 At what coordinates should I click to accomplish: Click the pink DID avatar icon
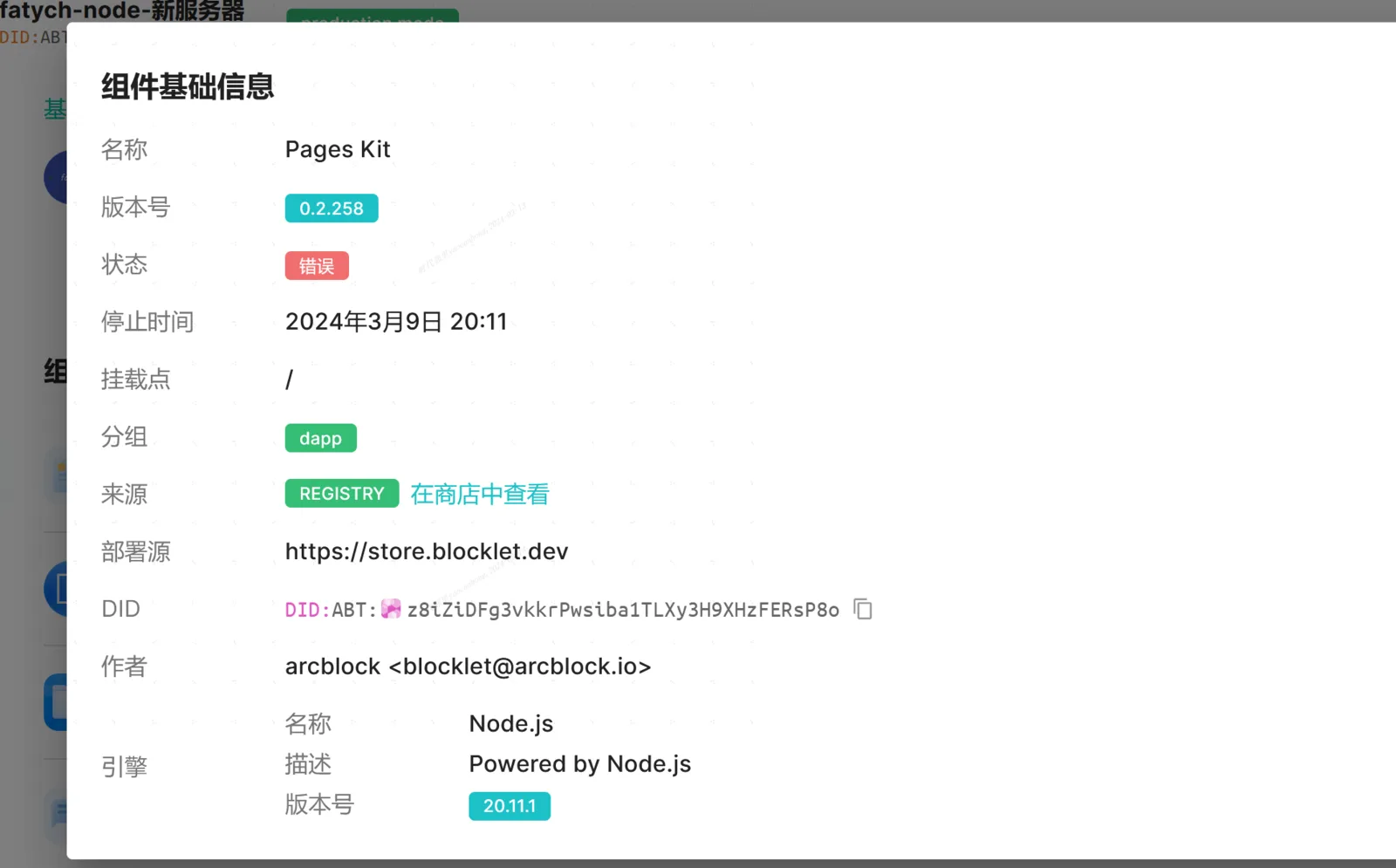pyautogui.click(x=391, y=609)
